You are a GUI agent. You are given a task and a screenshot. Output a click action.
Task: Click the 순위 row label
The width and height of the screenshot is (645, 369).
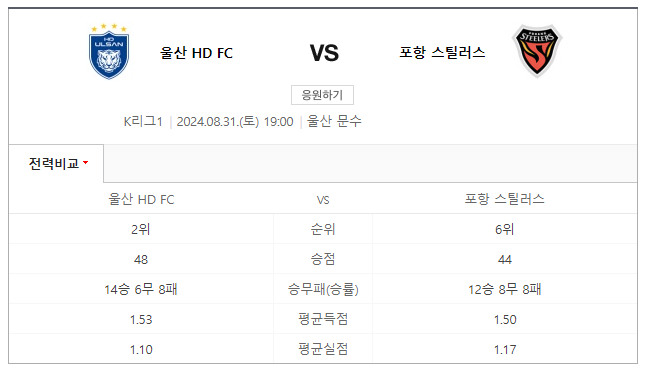point(323,229)
